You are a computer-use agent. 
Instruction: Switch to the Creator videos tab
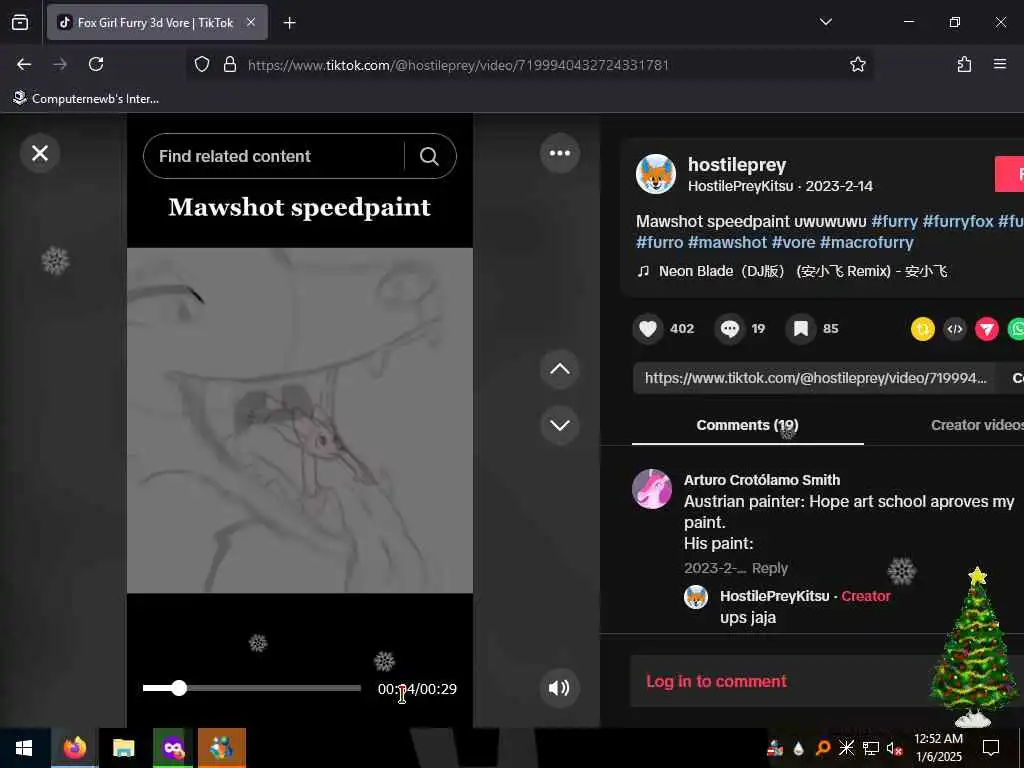977,425
